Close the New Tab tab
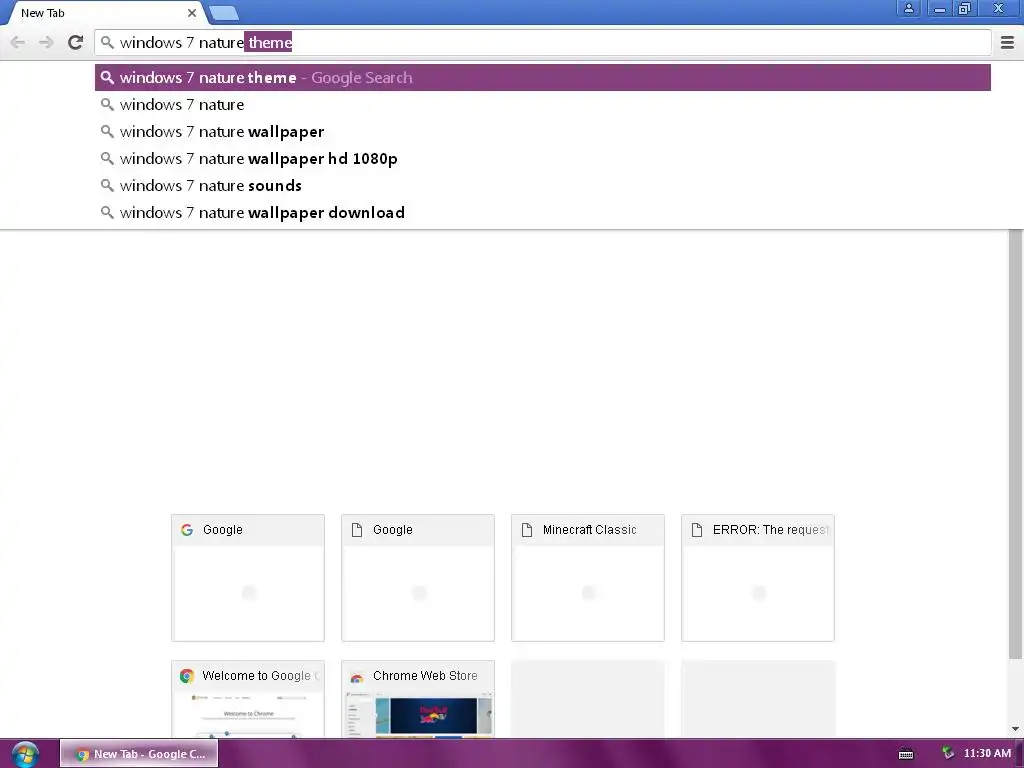1024x768 pixels. 191,12
